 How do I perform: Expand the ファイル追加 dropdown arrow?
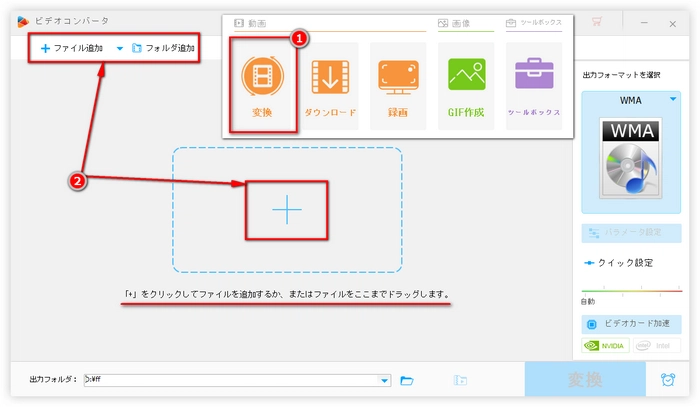120,48
